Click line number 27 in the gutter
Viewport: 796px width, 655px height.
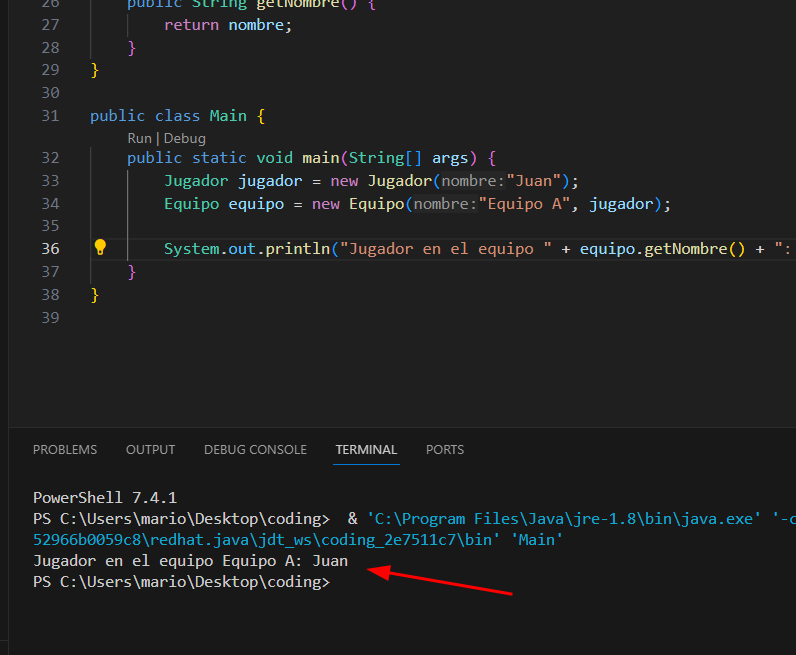(50, 25)
